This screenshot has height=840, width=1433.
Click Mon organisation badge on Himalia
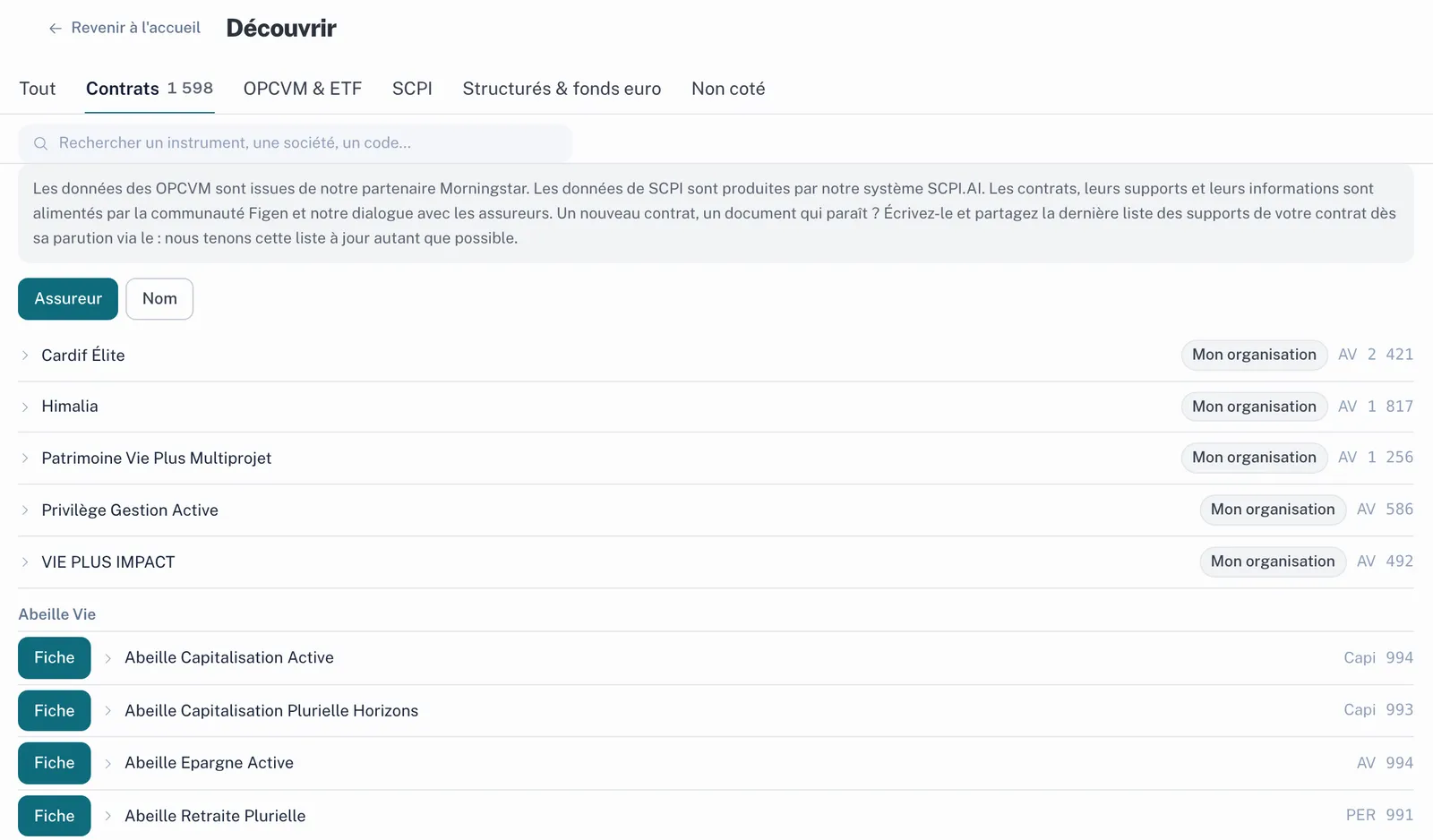click(1254, 407)
